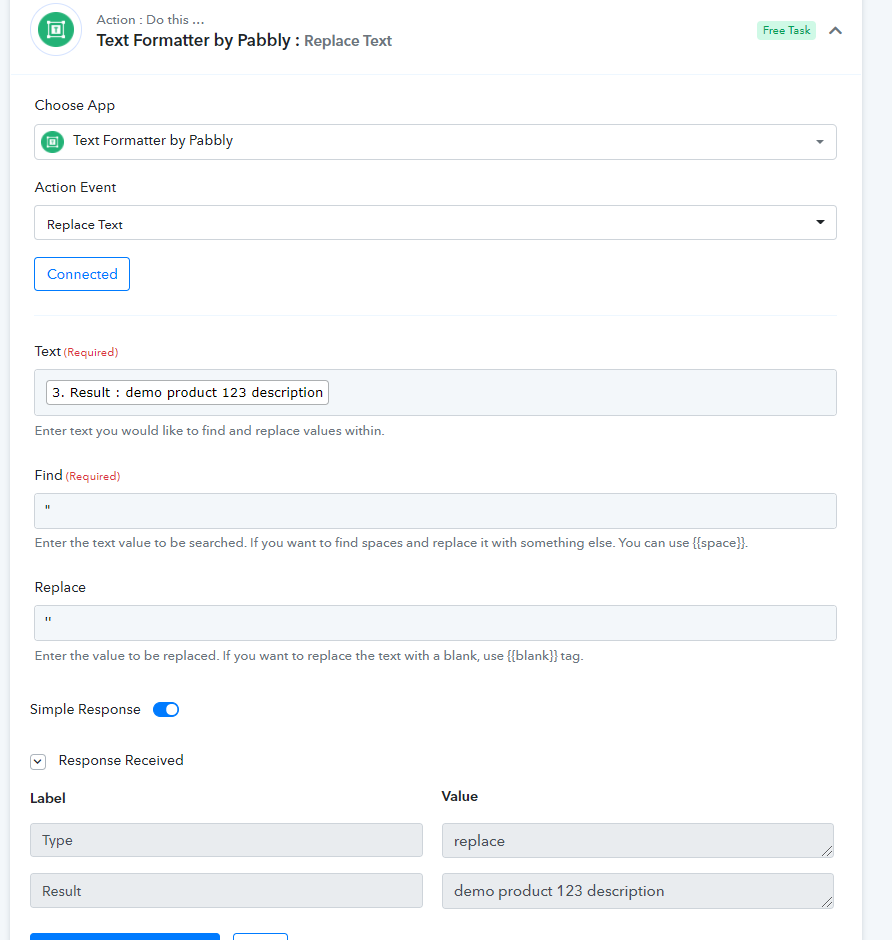Click the demo product 123 description value box
Screen dimensions: 892x940
(638, 891)
